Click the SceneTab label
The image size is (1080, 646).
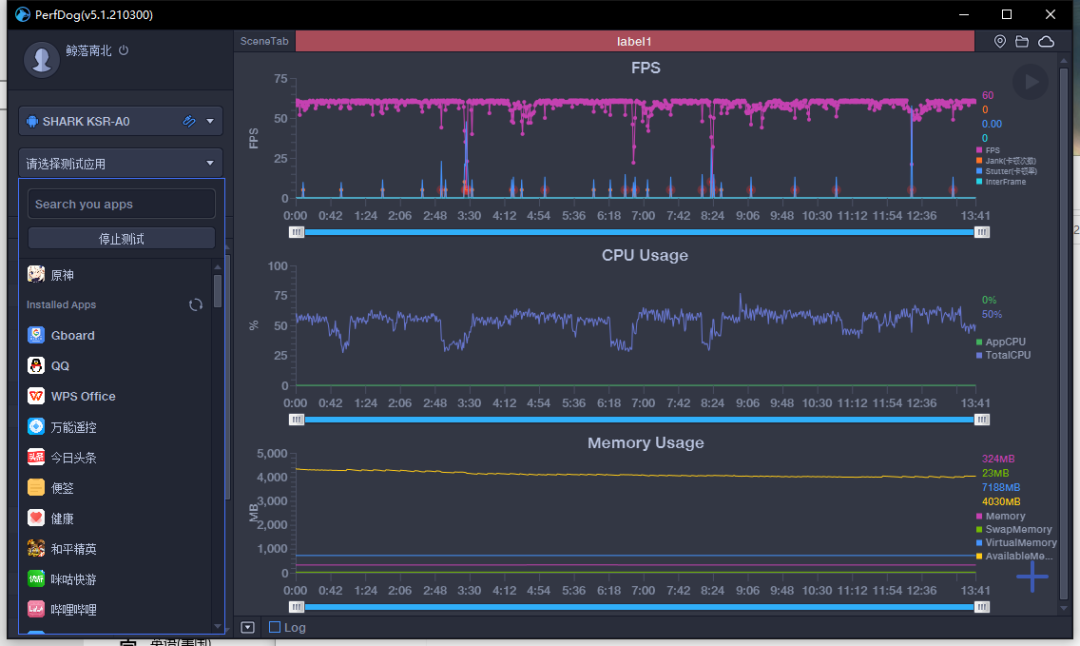[x=264, y=41]
